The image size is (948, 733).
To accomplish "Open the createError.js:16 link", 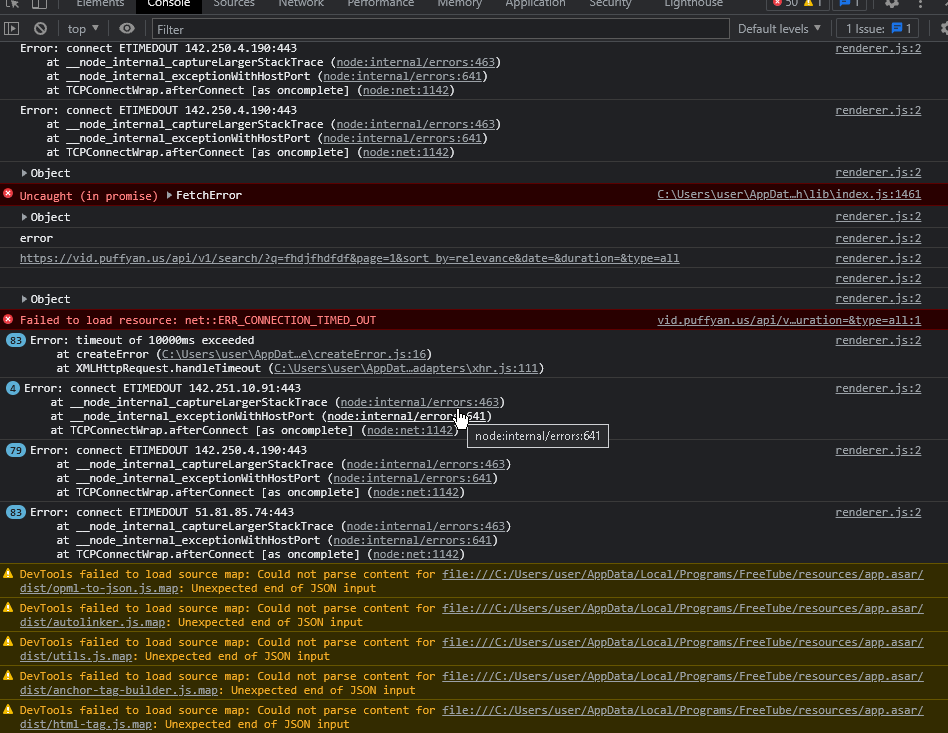I will (294, 354).
